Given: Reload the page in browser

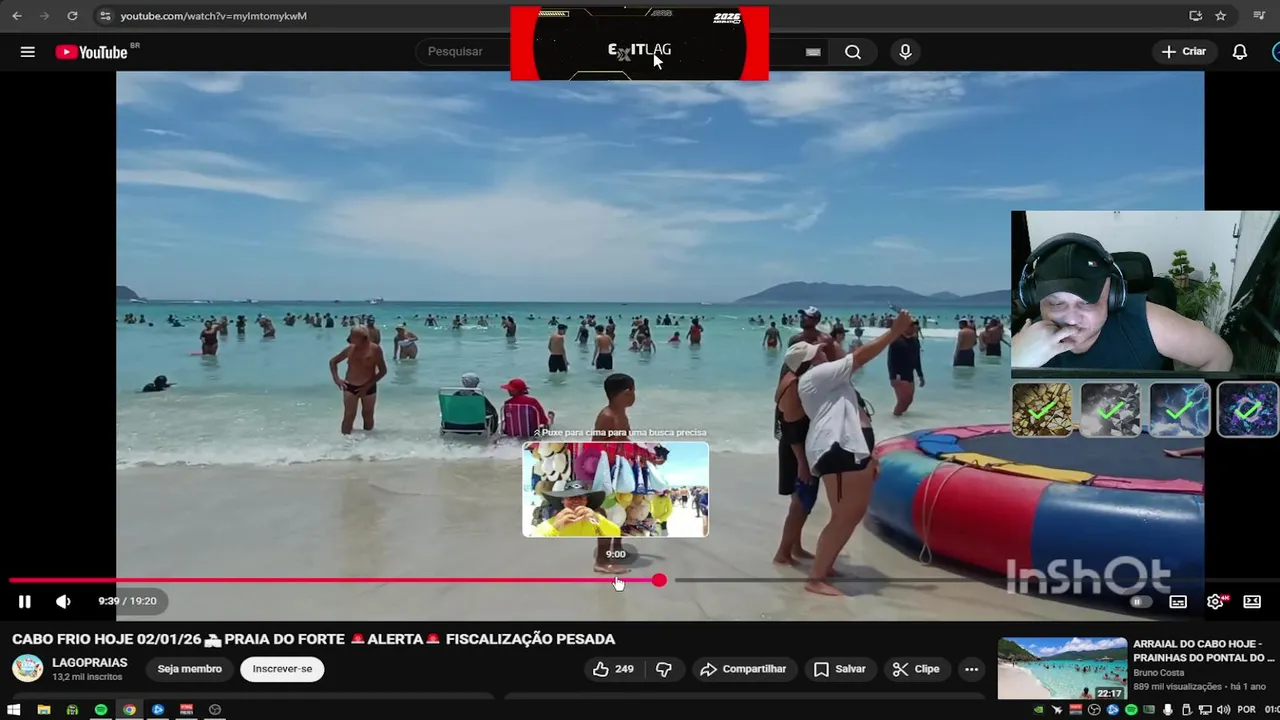Looking at the screenshot, I should 72,16.
